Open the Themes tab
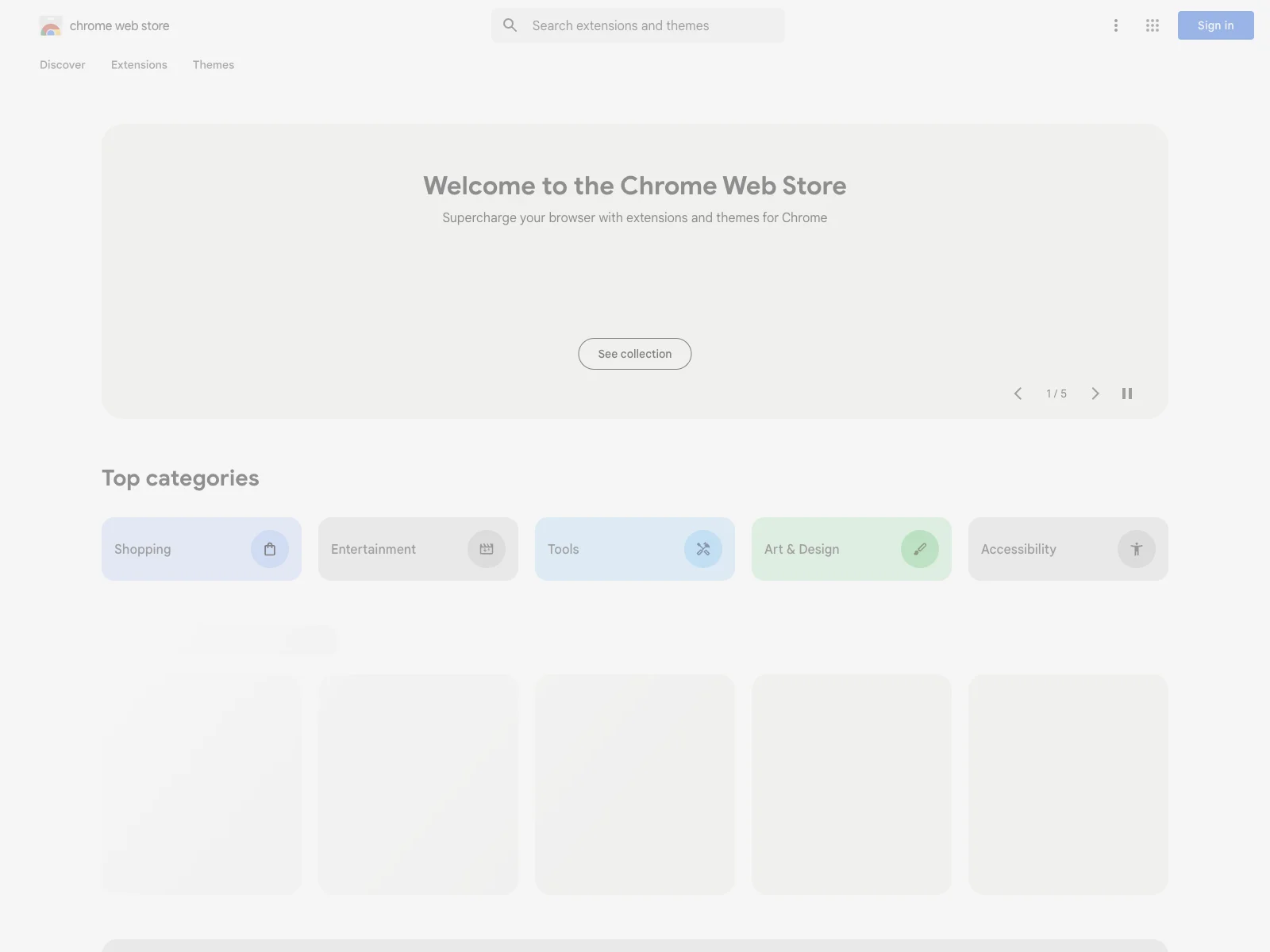 coord(214,65)
